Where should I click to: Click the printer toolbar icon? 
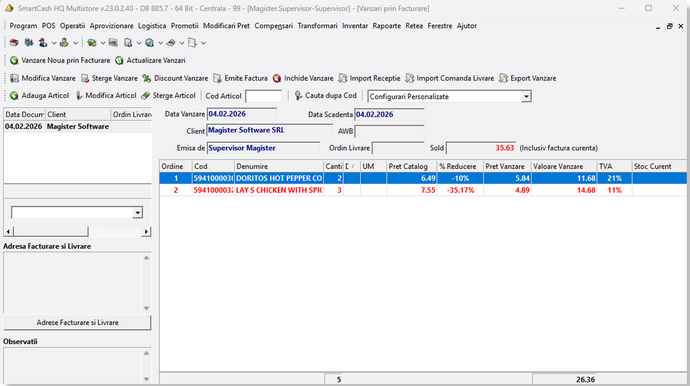click(x=171, y=43)
